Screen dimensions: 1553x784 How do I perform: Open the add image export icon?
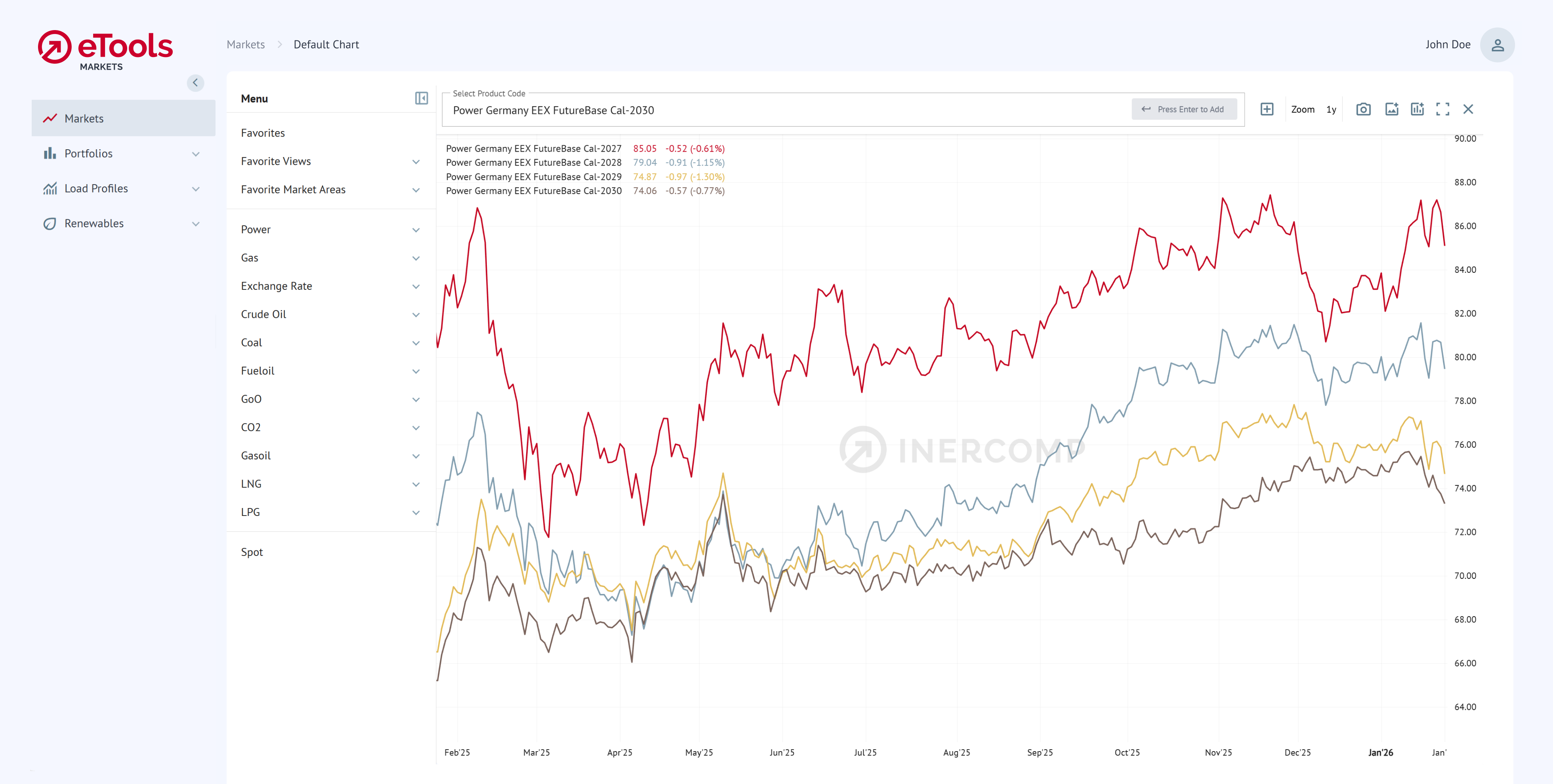1391,109
